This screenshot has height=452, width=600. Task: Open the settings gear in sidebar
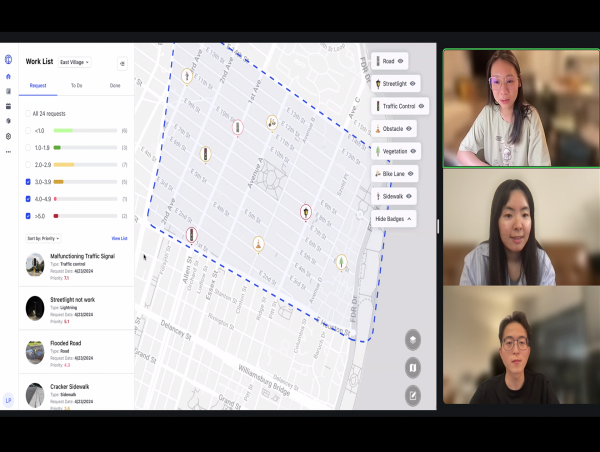point(8,136)
